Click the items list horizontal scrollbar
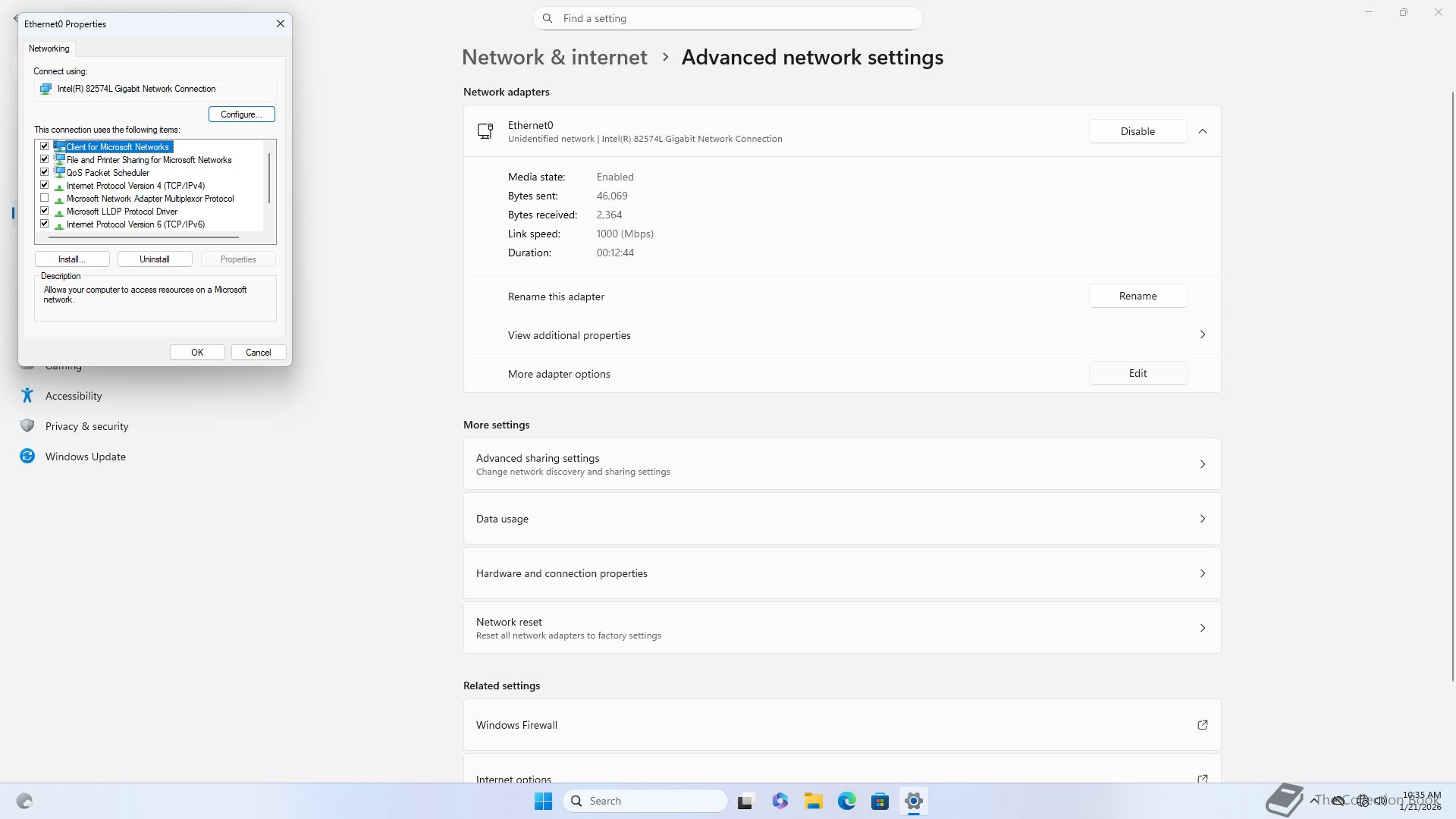The height and width of the screenshot is (819, 1456). point(144,237)
